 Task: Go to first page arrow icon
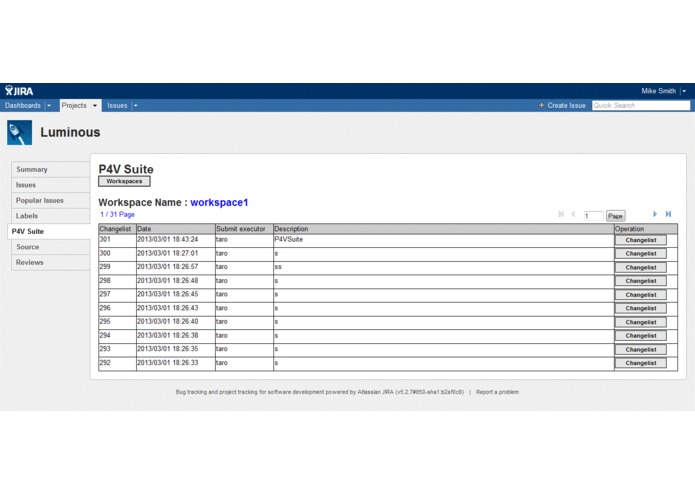tap(561, 214)
